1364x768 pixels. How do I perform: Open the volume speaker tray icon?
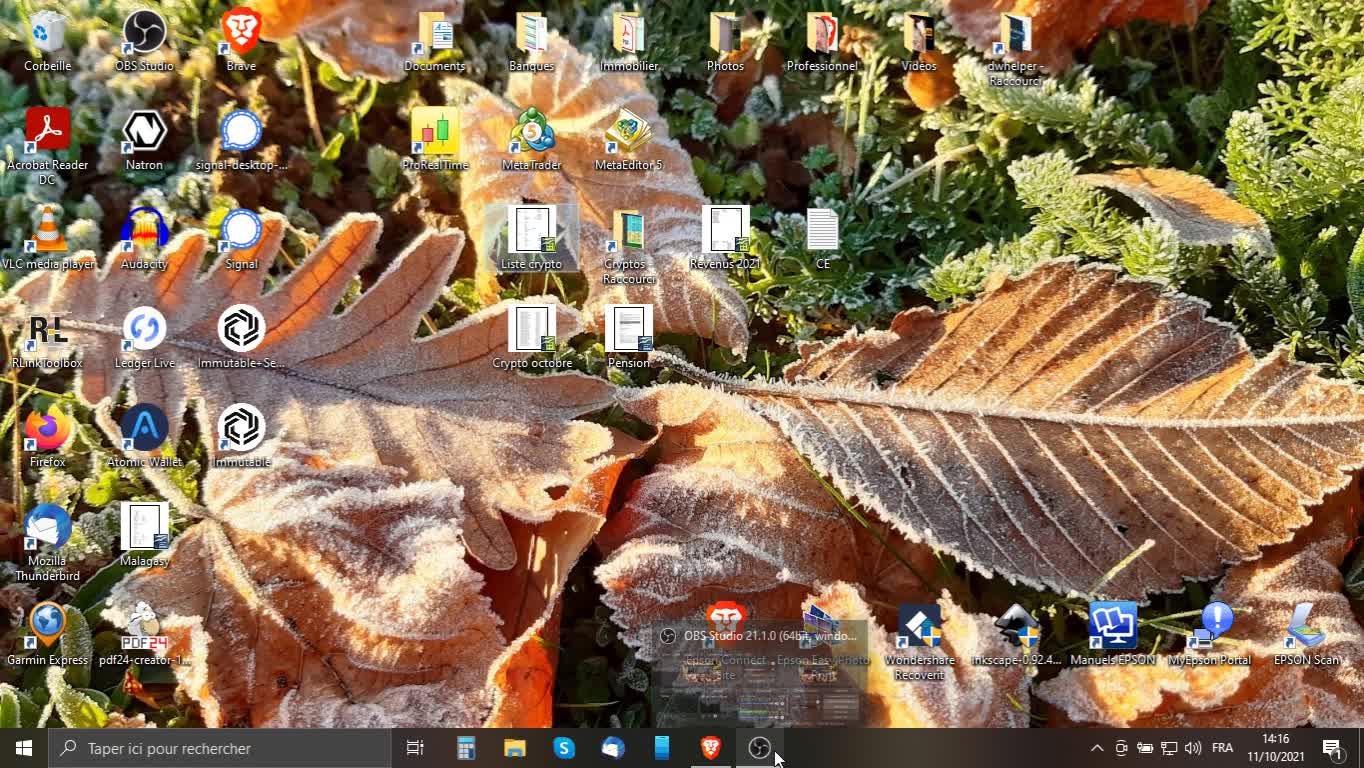[x=1193, y=748]
